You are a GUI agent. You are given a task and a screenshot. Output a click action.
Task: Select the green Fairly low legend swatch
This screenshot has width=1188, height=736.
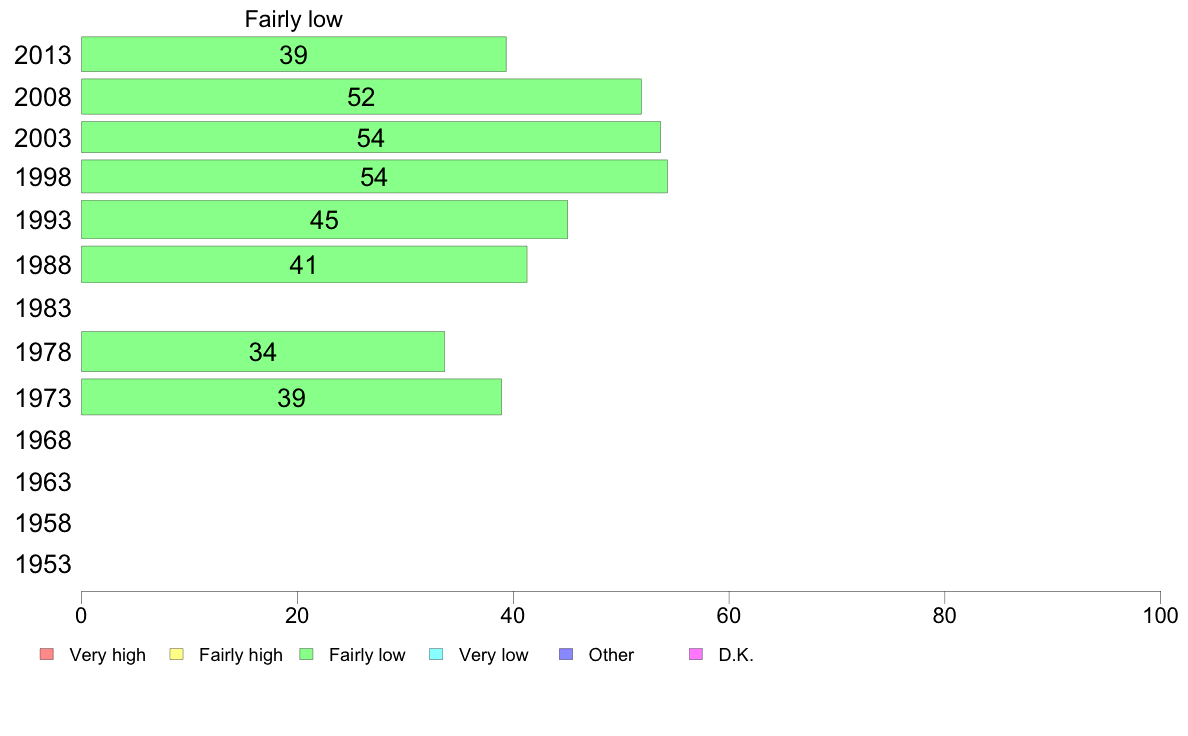[307, 655]
